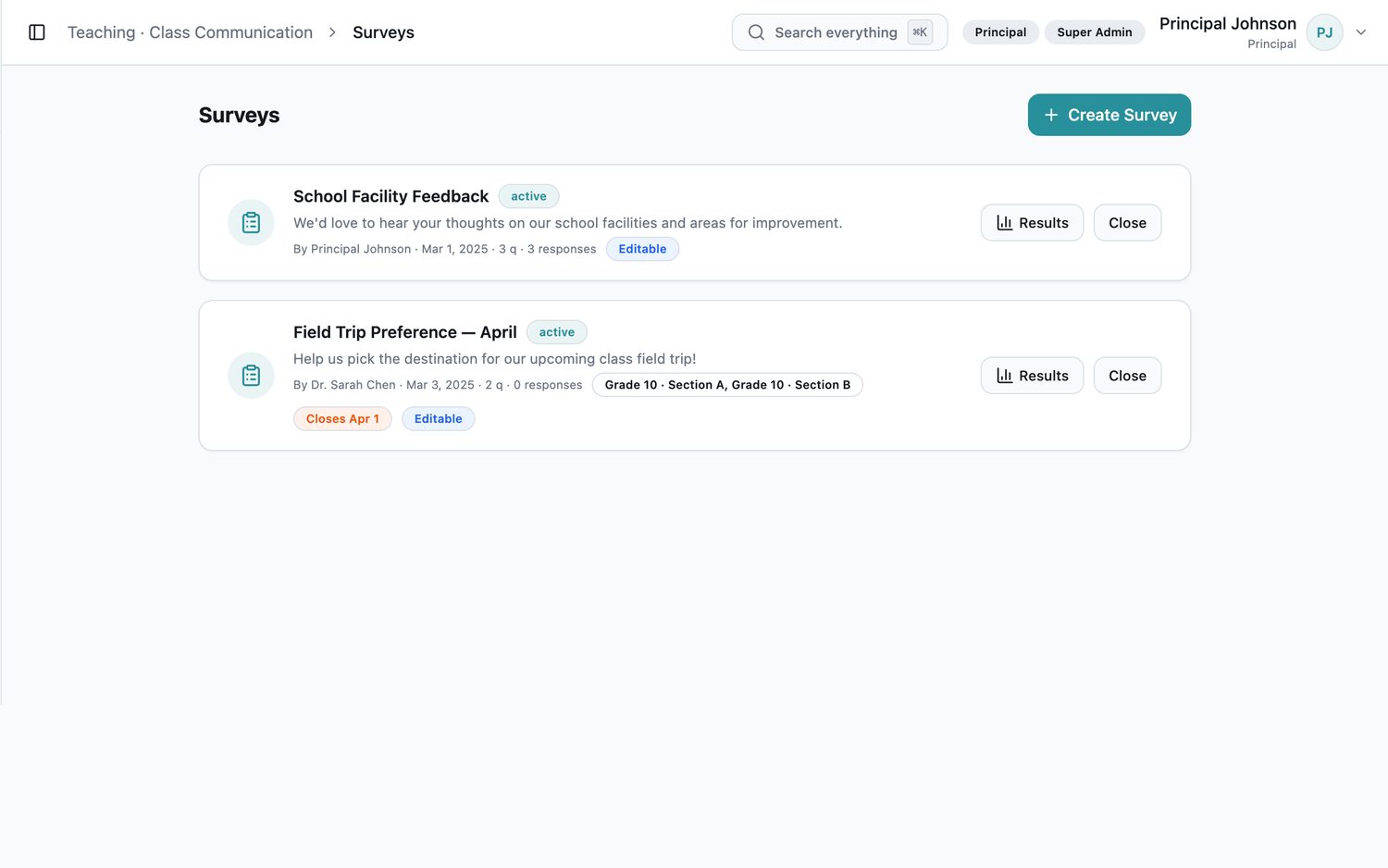Viewport: 1388px width, 868px height.
Task: Select the Principal role badge
Action: [x=1000, y=32]
